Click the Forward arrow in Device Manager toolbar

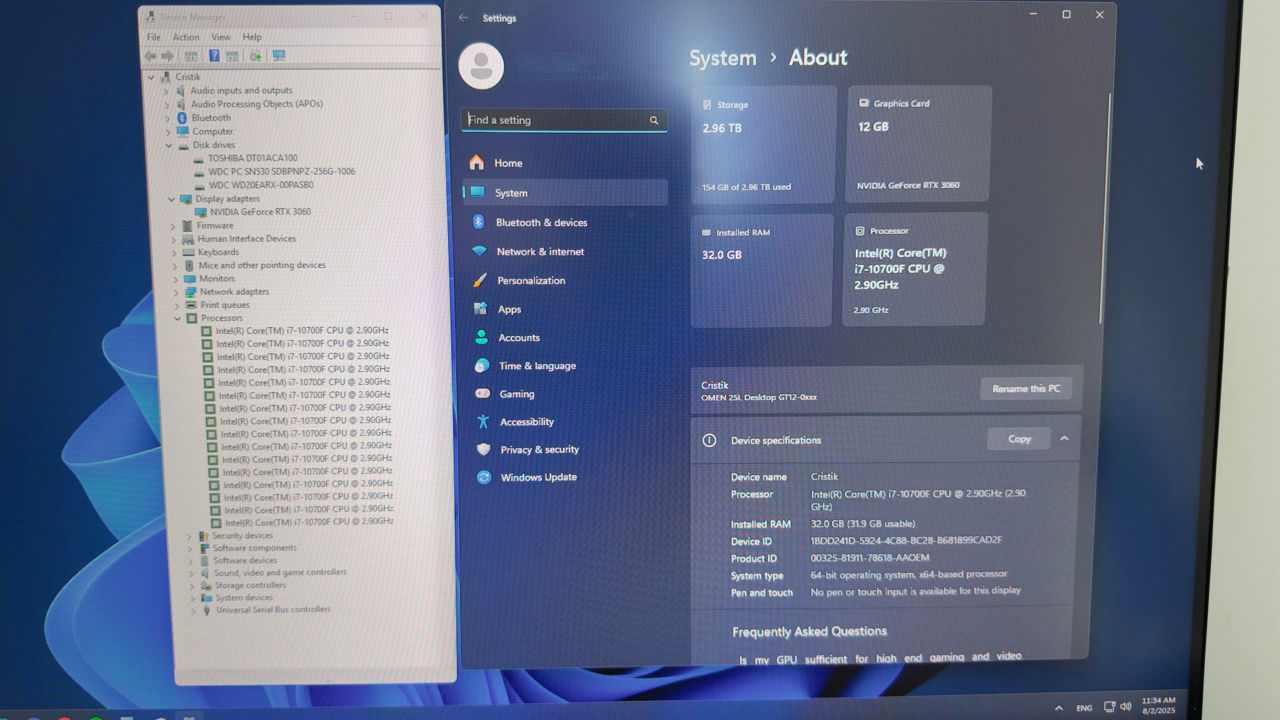[x=168, y=56]
